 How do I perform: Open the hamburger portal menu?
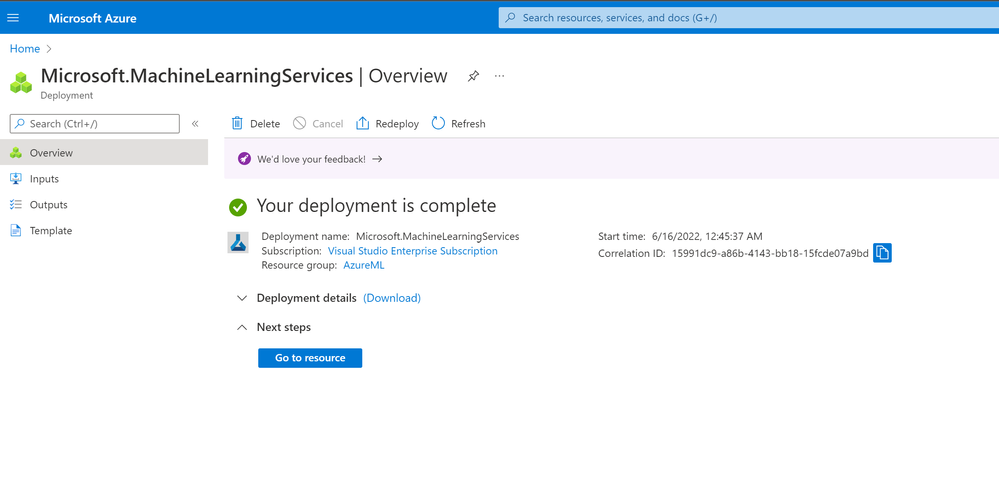pos(13,18)
